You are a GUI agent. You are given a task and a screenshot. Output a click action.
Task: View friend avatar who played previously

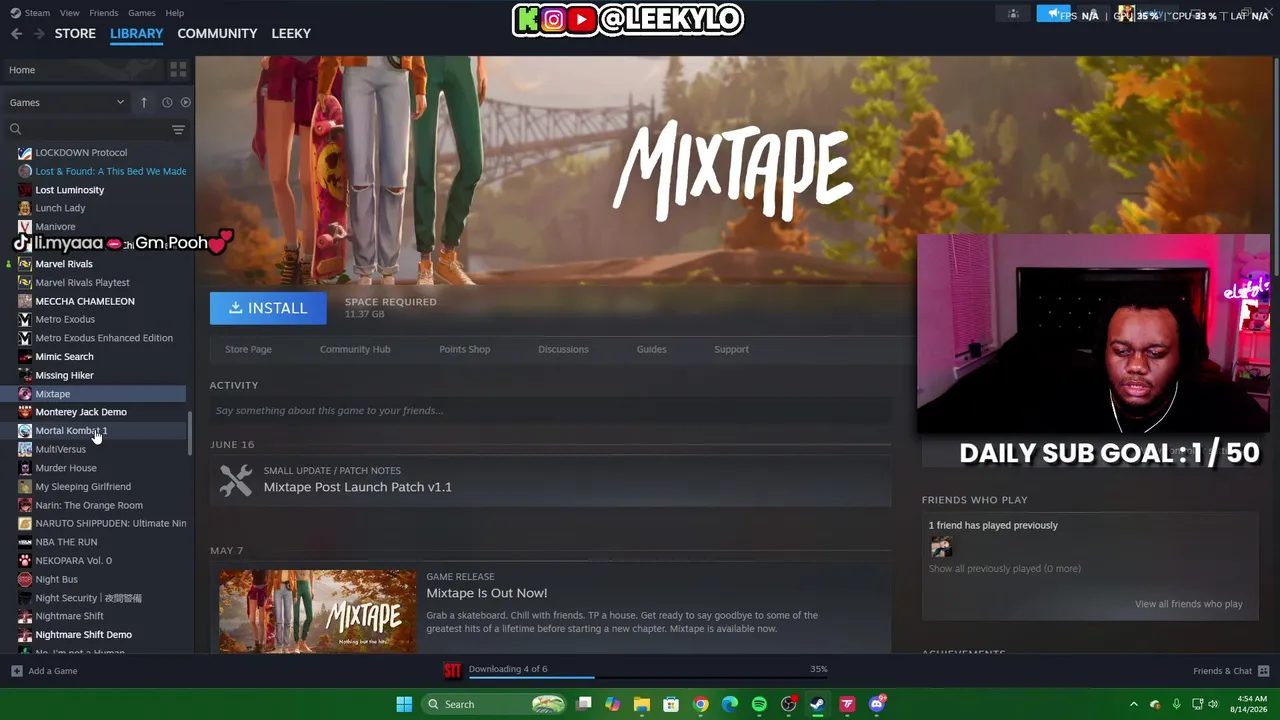(940, 546)
